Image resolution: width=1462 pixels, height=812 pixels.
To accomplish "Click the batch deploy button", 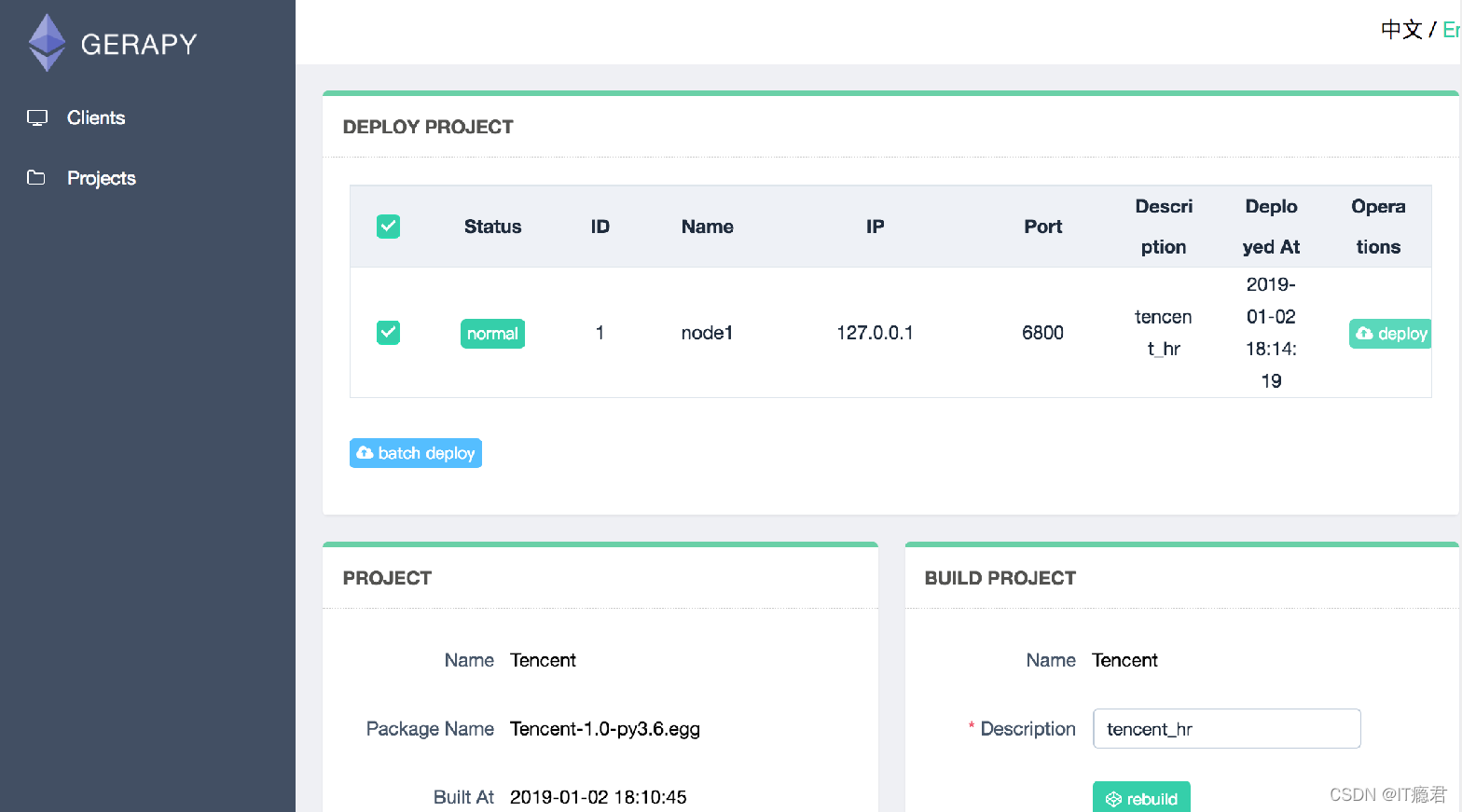I will [x=416, y=453].
